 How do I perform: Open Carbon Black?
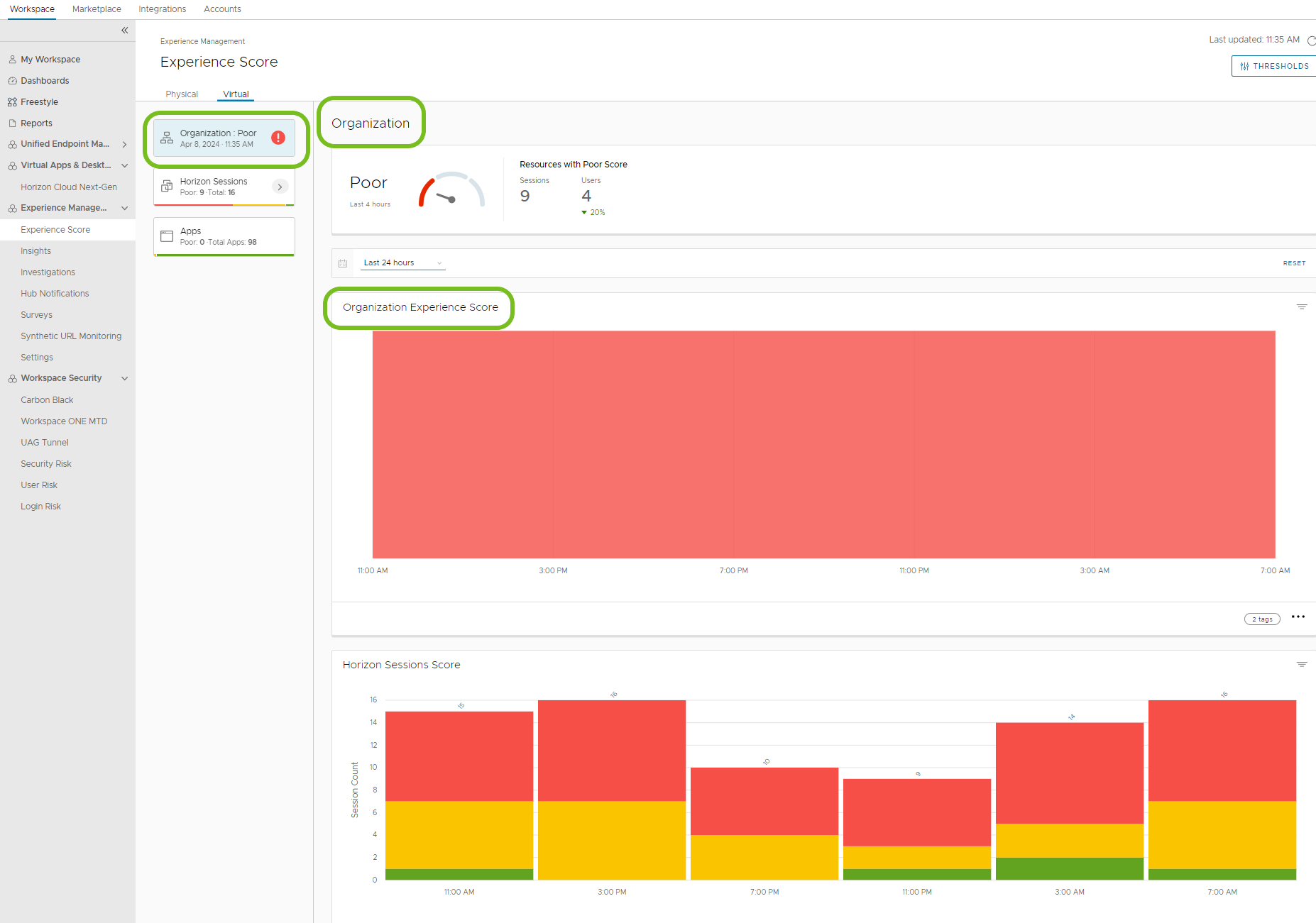[47, 400]
